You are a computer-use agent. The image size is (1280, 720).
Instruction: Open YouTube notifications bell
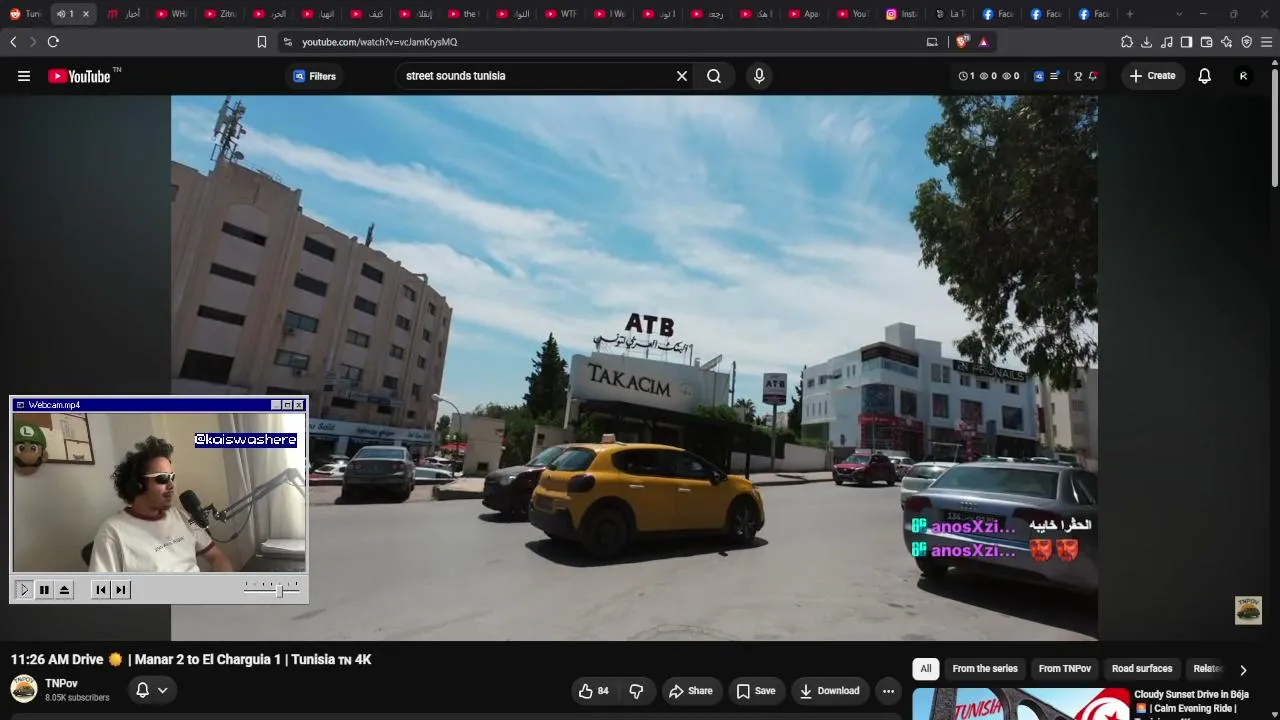[x=1204, y=76]
